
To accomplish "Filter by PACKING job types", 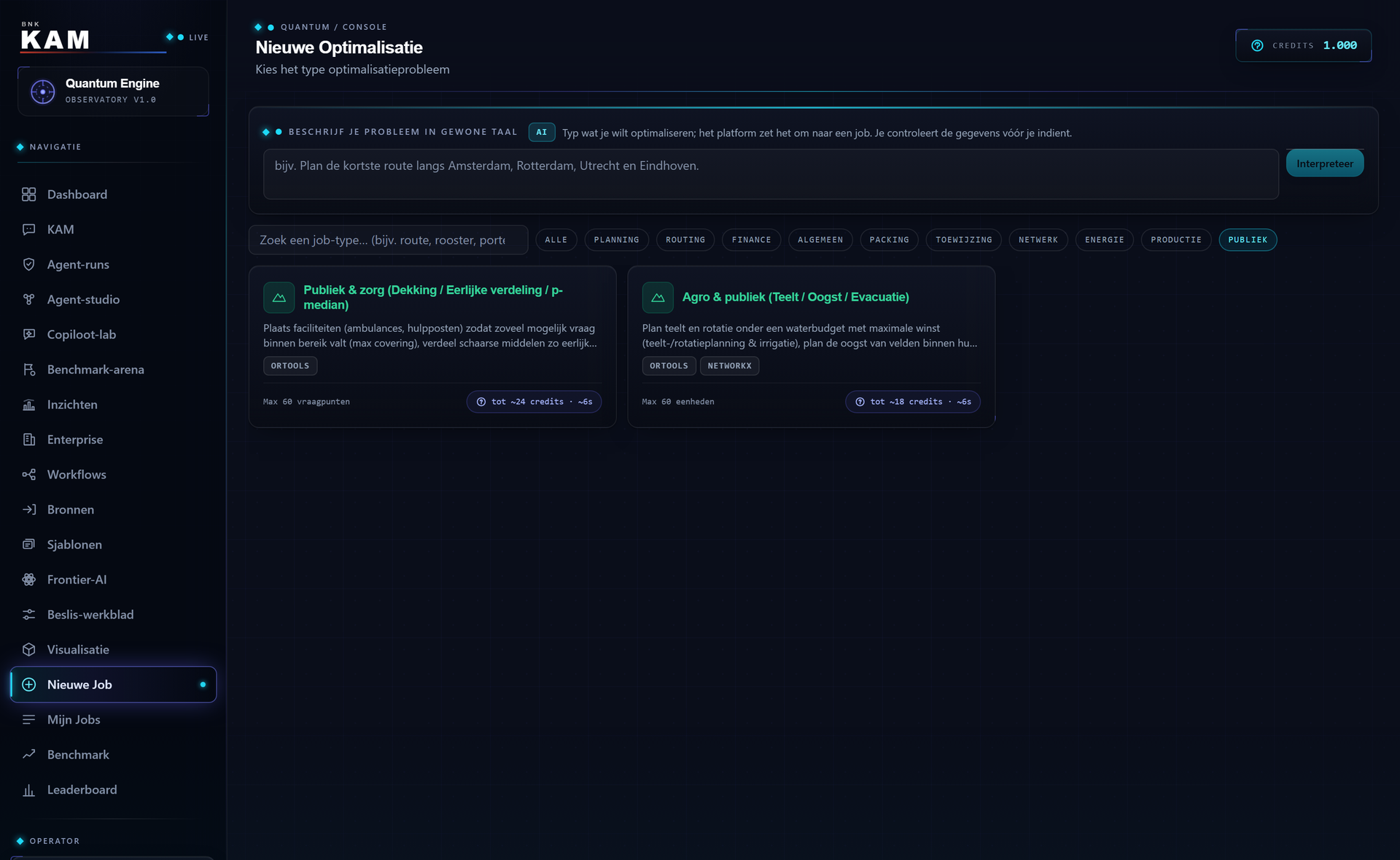I will (889, 240).
